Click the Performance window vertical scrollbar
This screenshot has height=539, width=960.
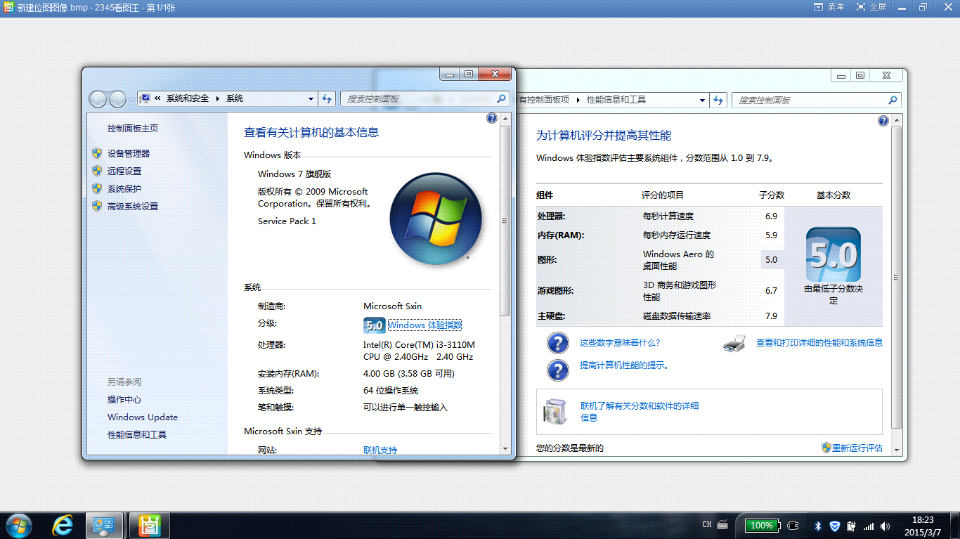click(x=896, y=279)
